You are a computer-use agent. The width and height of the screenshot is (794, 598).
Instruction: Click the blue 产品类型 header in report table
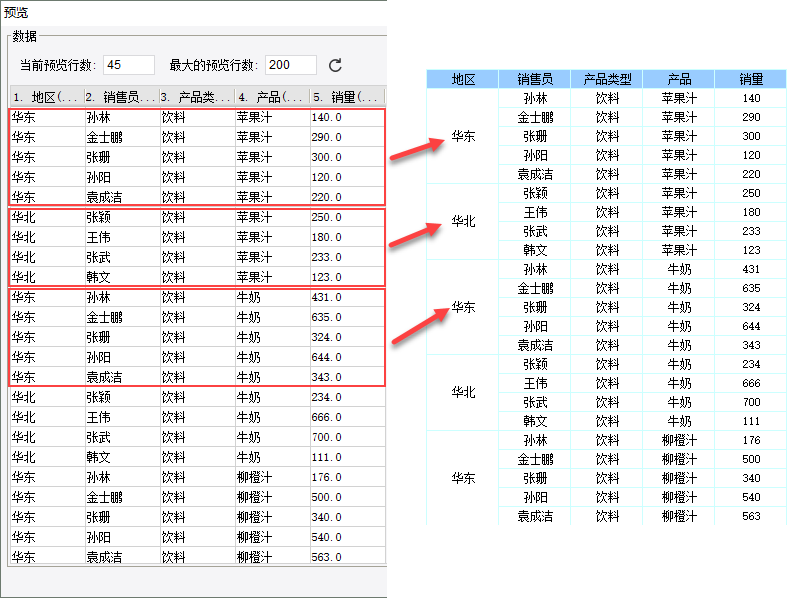coord(607,79)
